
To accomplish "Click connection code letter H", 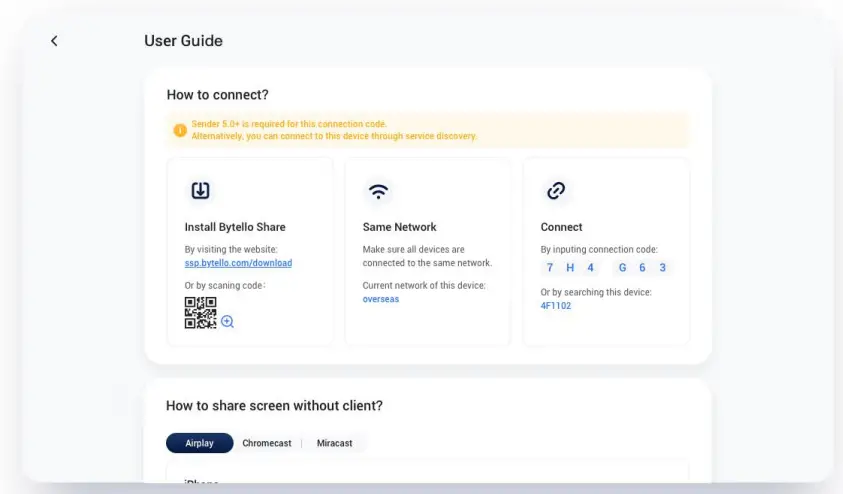I will pos(570,267).
